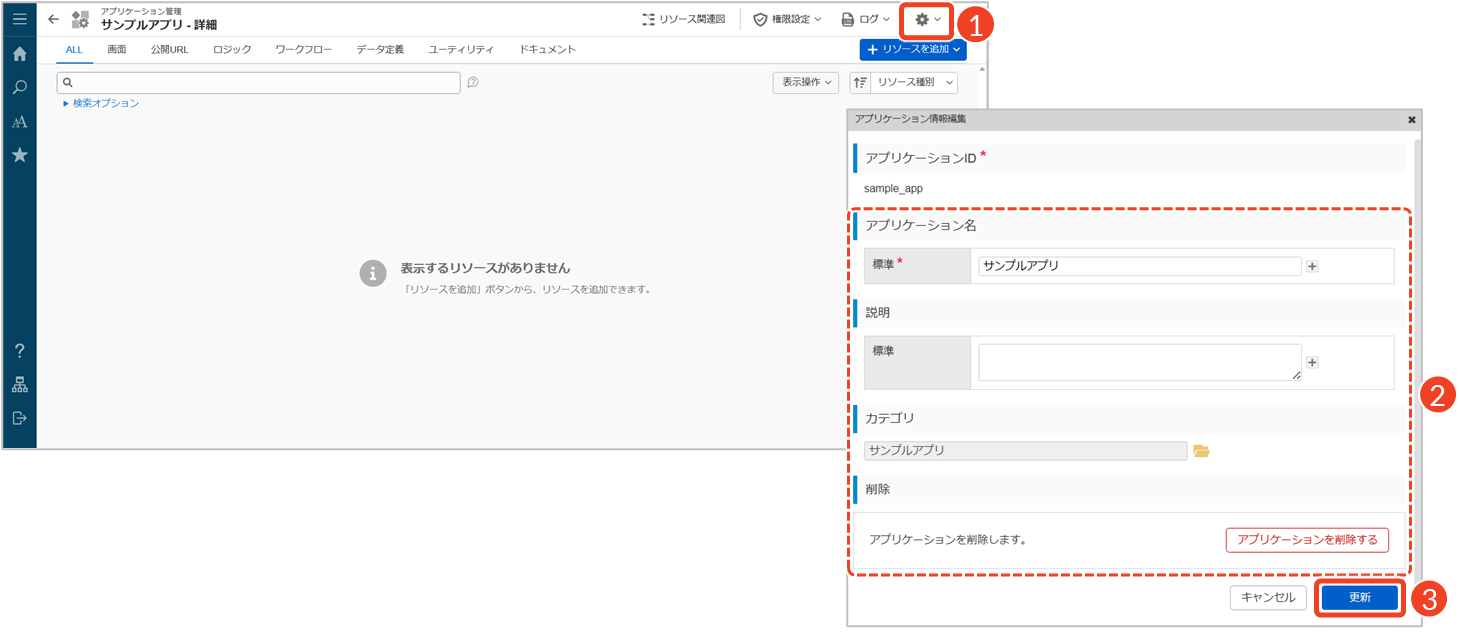Open the gear settings dropdown
1459x632 pixels.
[927, 19]
